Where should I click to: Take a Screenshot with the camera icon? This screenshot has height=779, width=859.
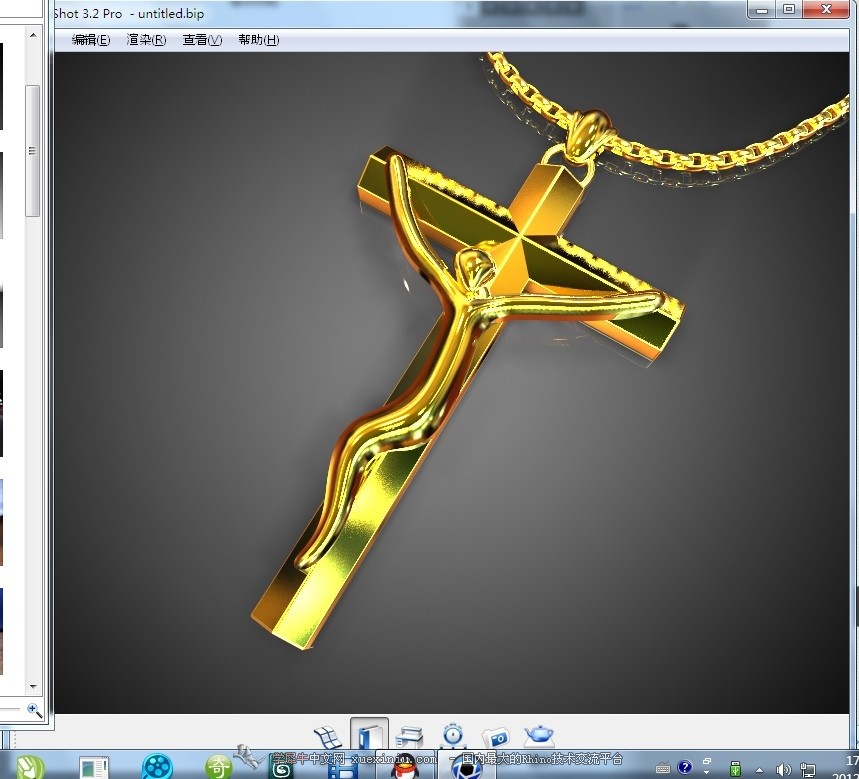pyautogui.click(x=496, y=737)
